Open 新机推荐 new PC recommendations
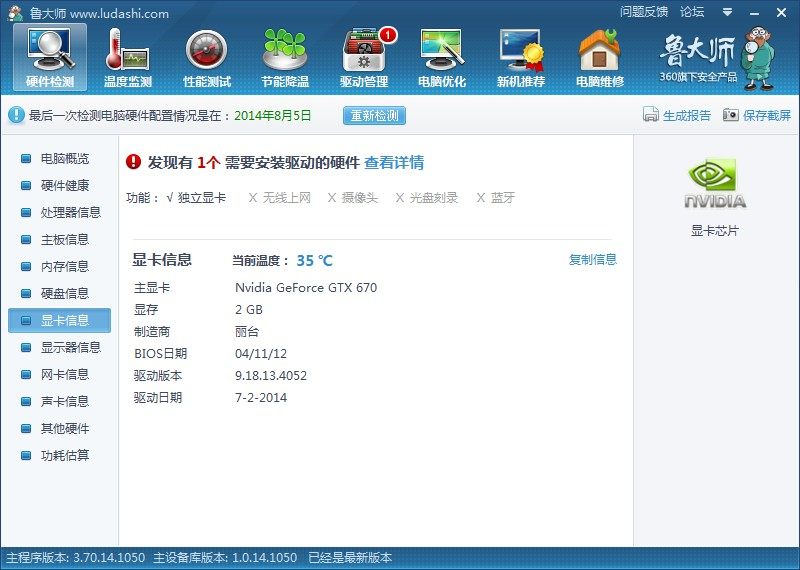 (x=521, y=57)
